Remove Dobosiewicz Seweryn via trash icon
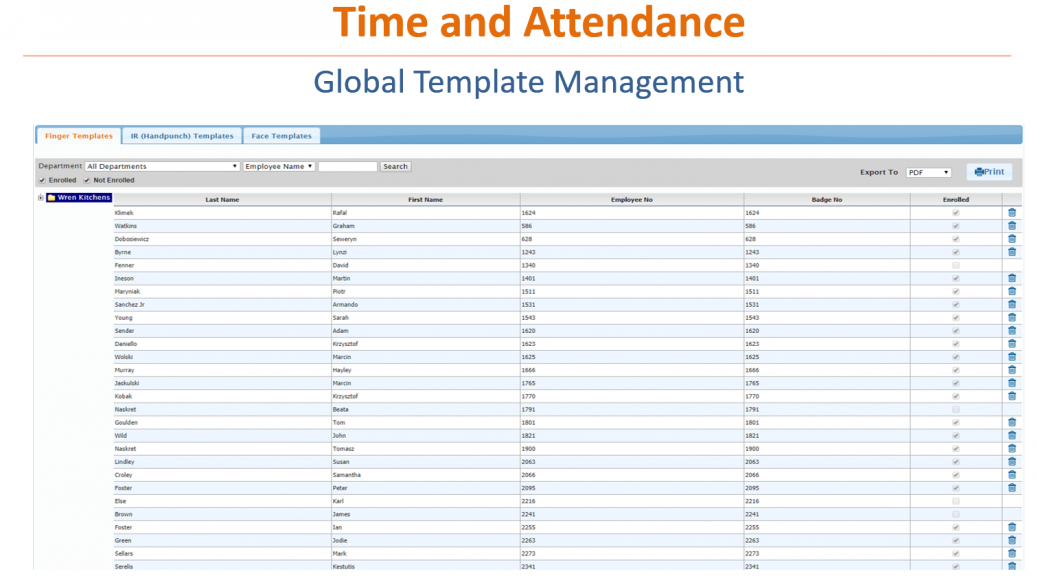The width and height of the screenshot is (1038, 576). point(1011,239)
